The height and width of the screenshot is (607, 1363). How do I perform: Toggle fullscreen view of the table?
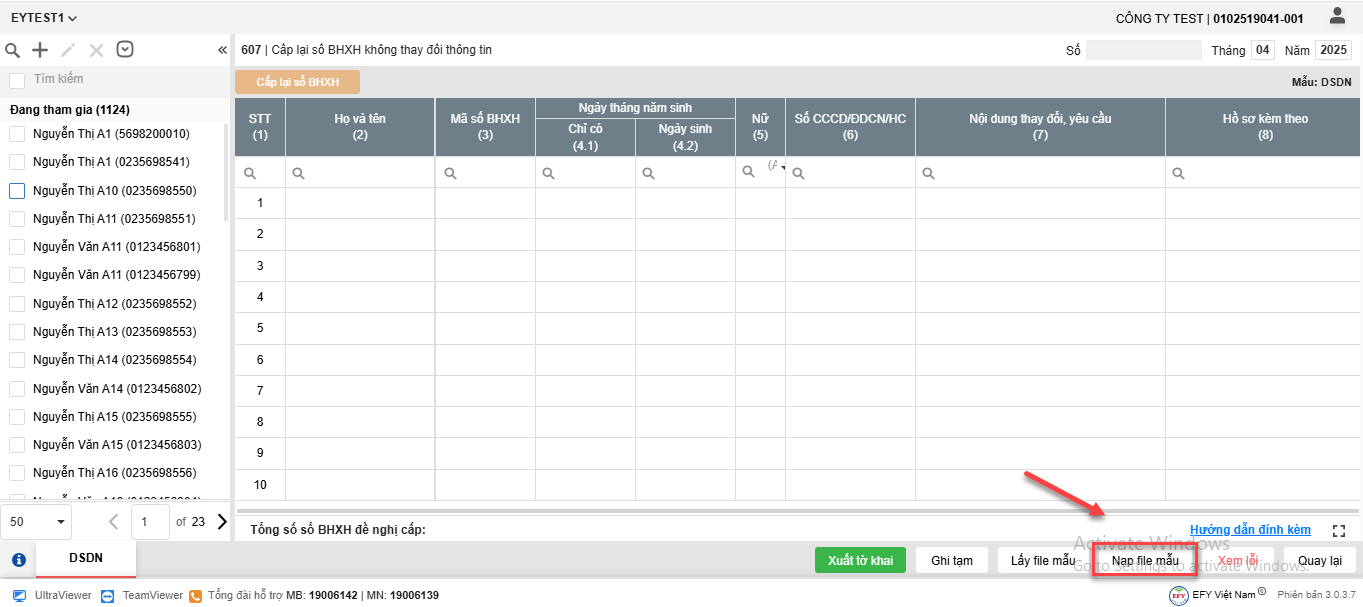pos(1340,531)
